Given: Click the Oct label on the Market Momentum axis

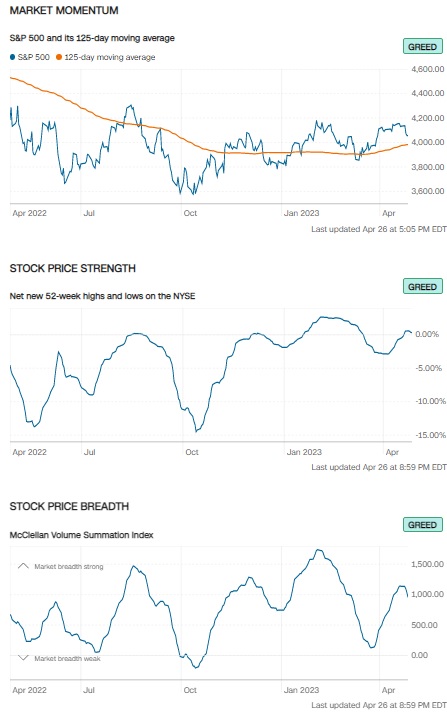Looking at the screenshot, I should coord(190,213).
